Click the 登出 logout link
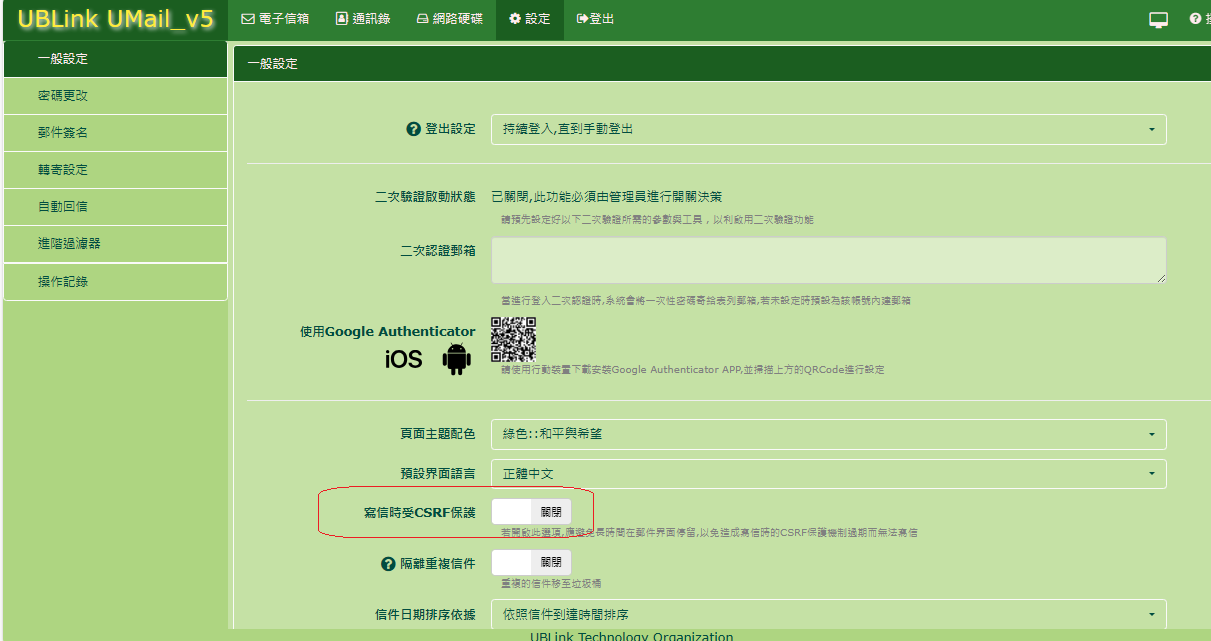1211x641 pixels. click(x=596, y=19)
